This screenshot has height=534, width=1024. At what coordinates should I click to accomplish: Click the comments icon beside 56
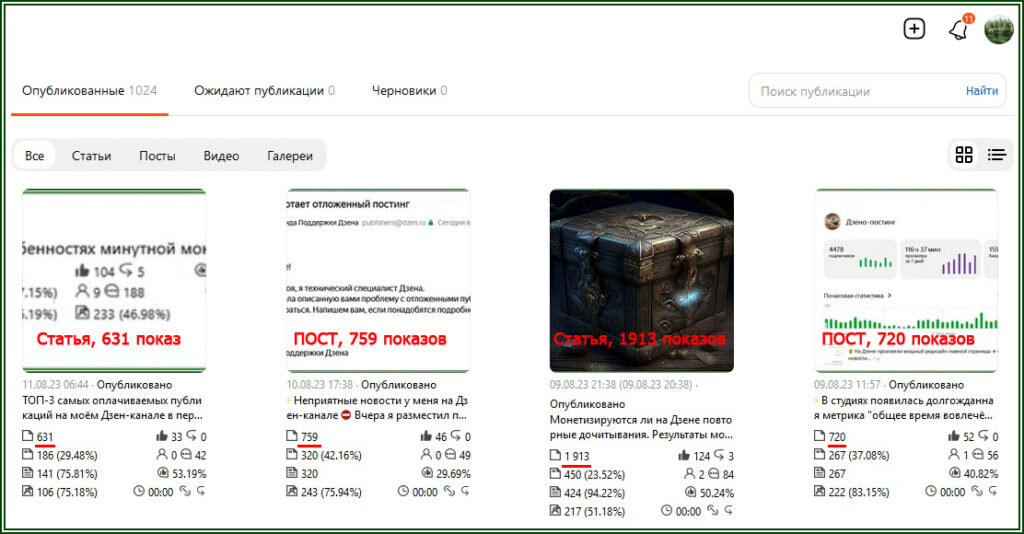point(978,454)
